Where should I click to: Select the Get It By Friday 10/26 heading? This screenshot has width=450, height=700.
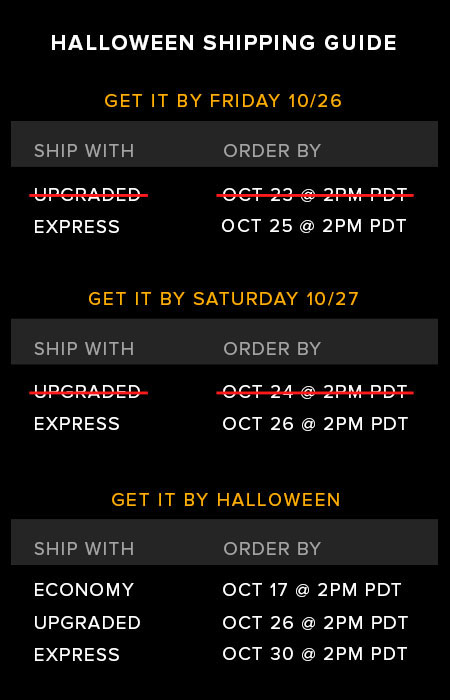(223, 101)
